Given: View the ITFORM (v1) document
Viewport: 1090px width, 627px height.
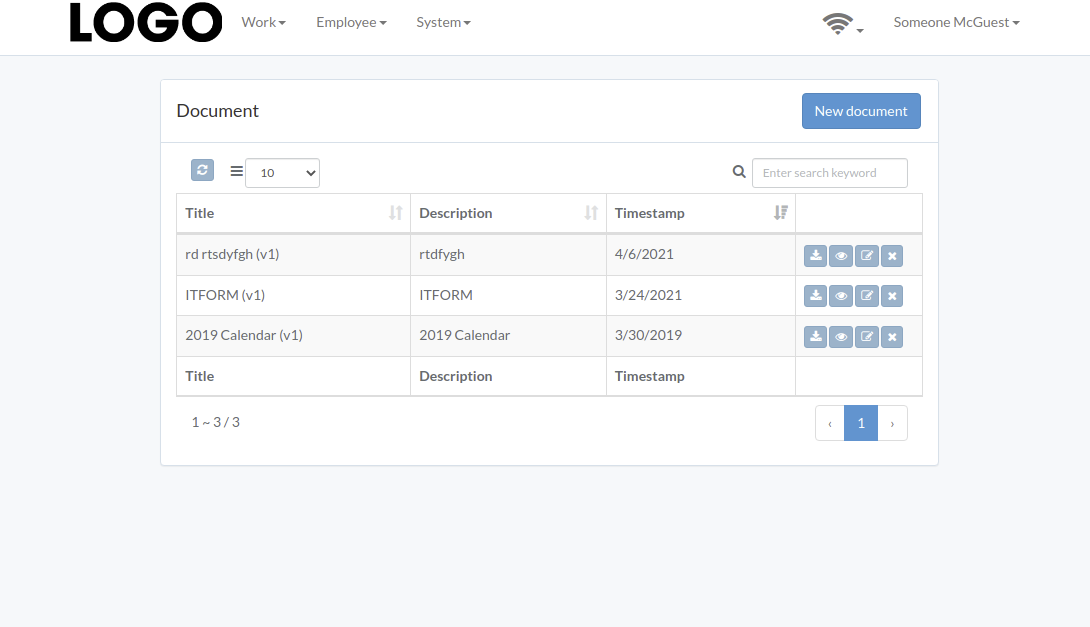Looking at the screenshot, I should [841, 296].
